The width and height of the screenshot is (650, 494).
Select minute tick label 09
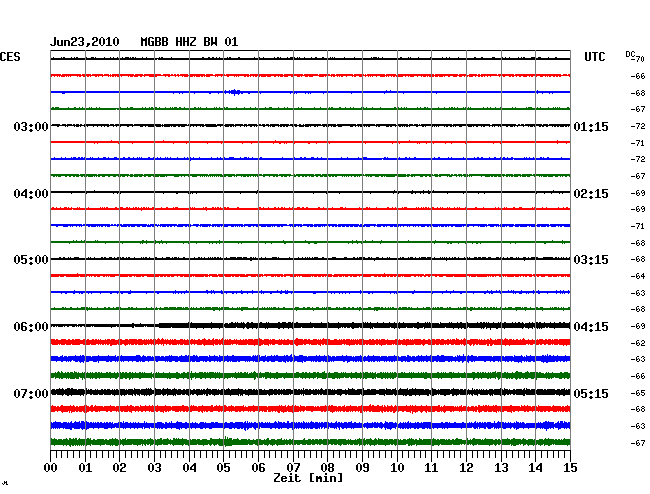pos(362,467)
